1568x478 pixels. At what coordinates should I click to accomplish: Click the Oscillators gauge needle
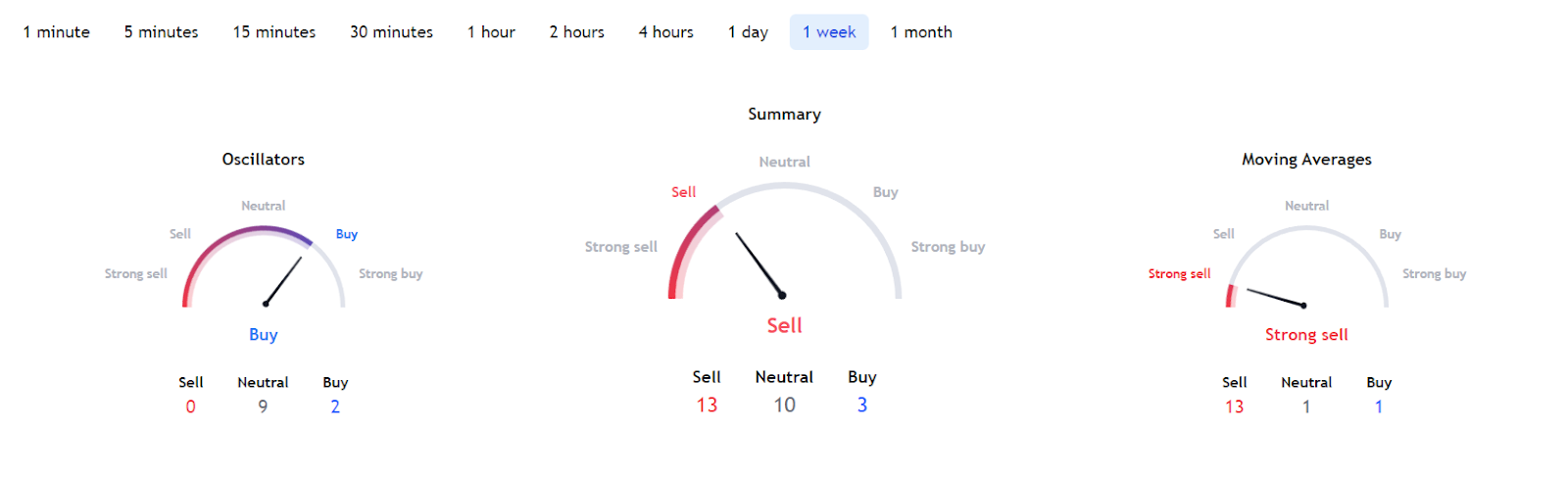click(x=283, y=280)
